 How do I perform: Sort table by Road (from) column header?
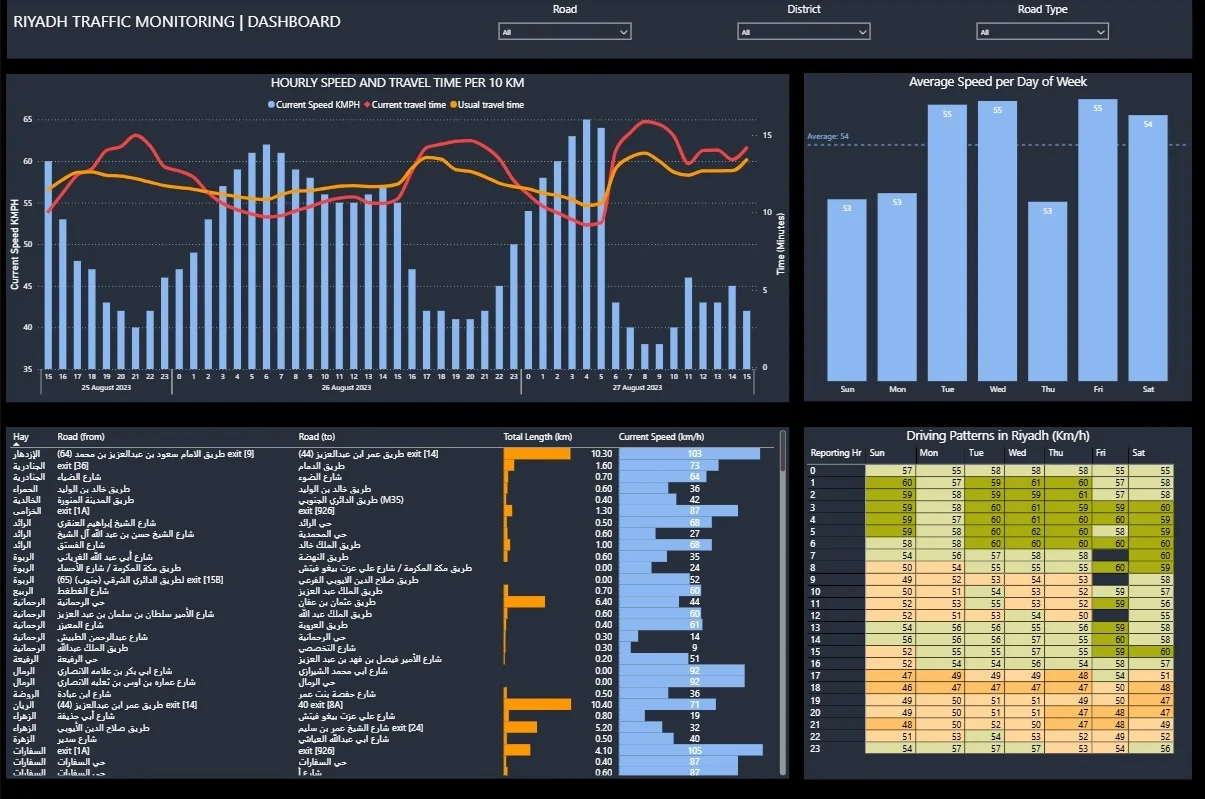[x=81, y=436]
